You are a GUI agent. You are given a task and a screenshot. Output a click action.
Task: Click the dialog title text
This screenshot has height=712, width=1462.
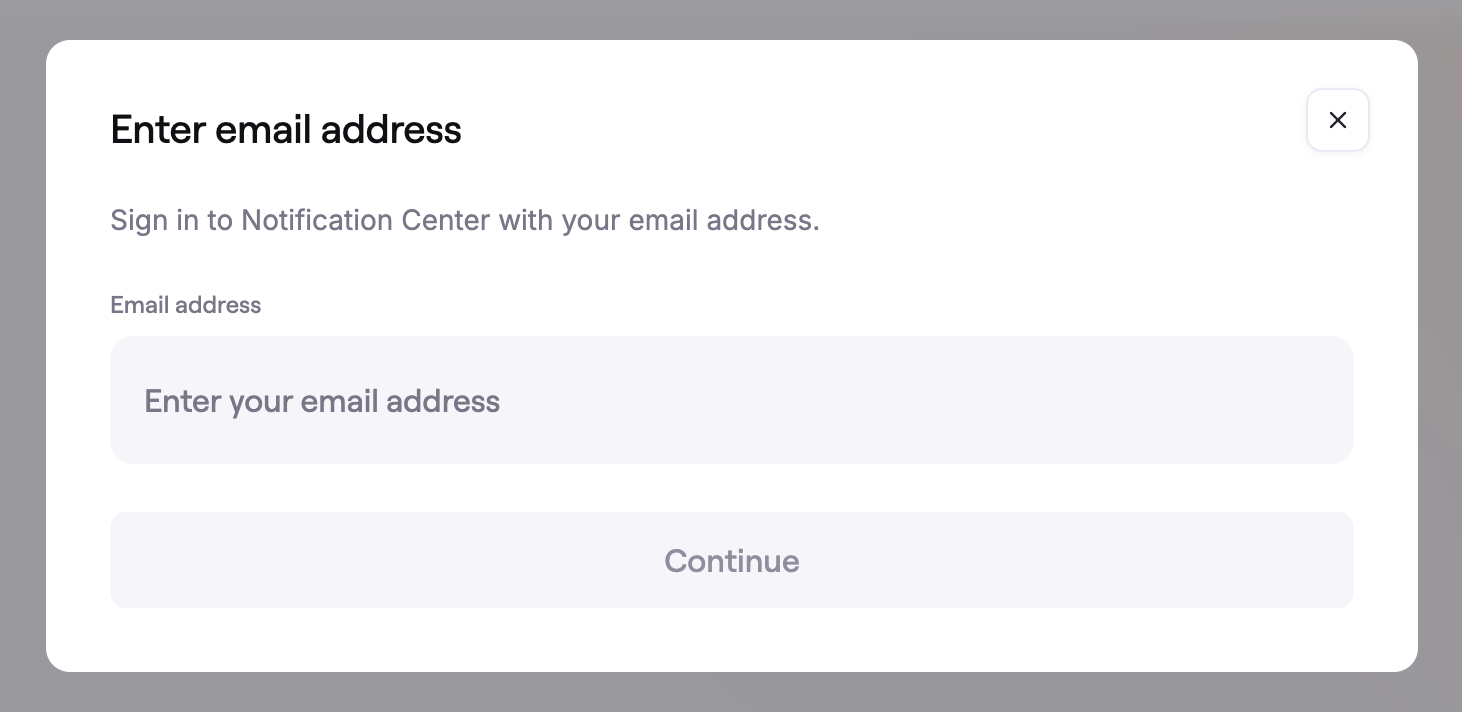point(286,130)
